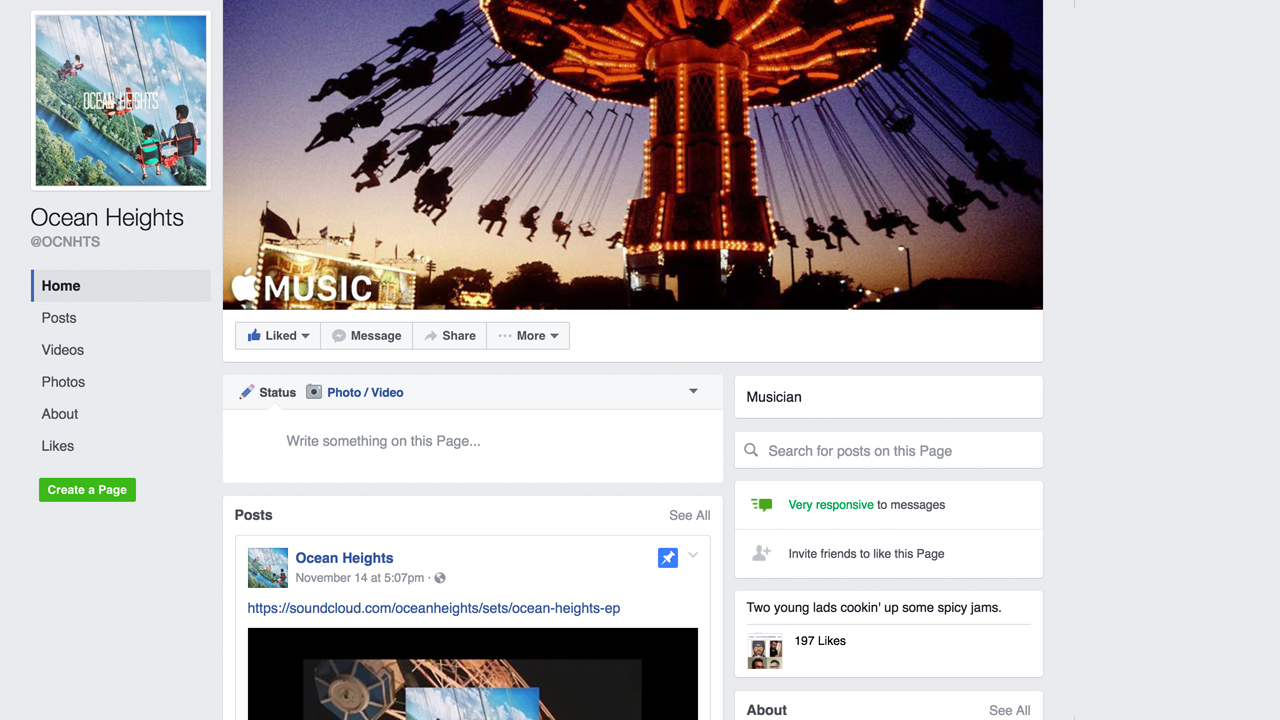Image resolution: width=1280 pixels, height=720 pixels.
Task: Click the Very responsive link
Action: click(x=831, y=505)
